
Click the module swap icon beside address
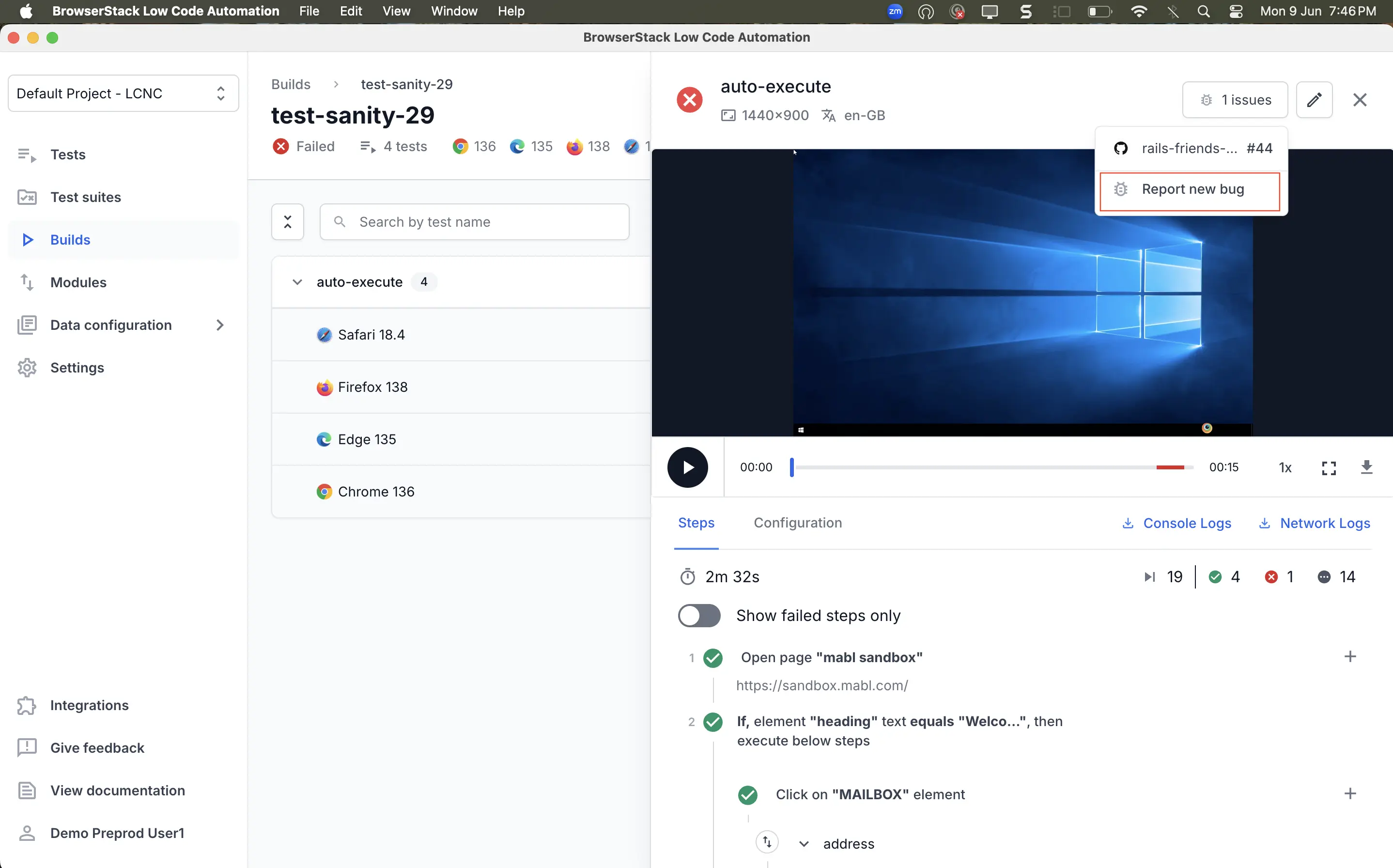tap(767, 842)
